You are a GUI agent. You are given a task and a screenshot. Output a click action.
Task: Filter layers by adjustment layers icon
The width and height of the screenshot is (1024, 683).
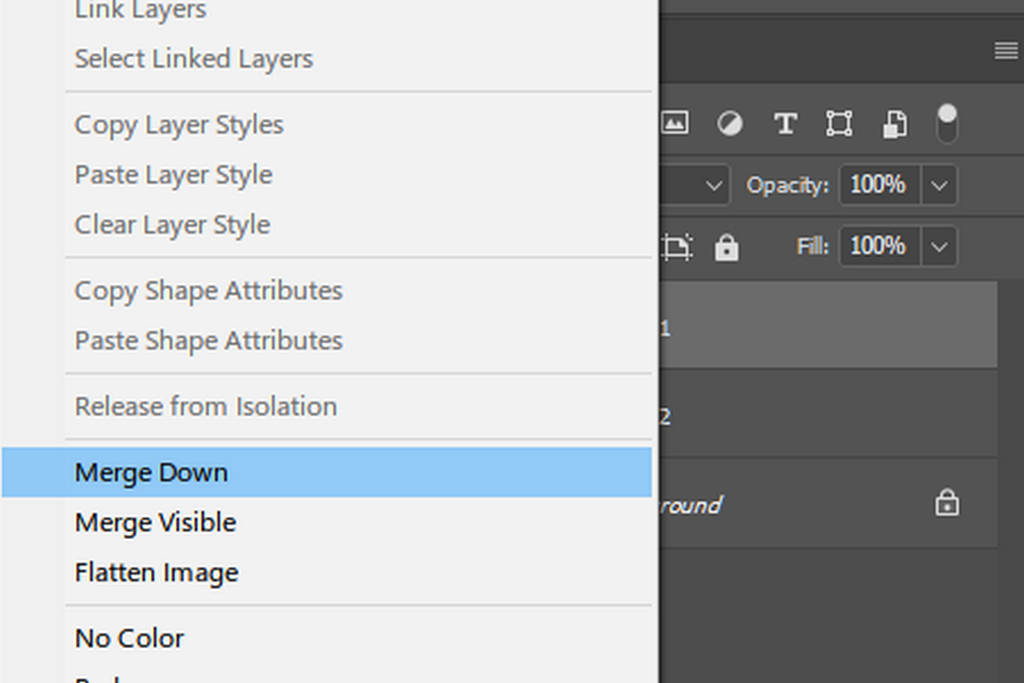tap(730, 124)
